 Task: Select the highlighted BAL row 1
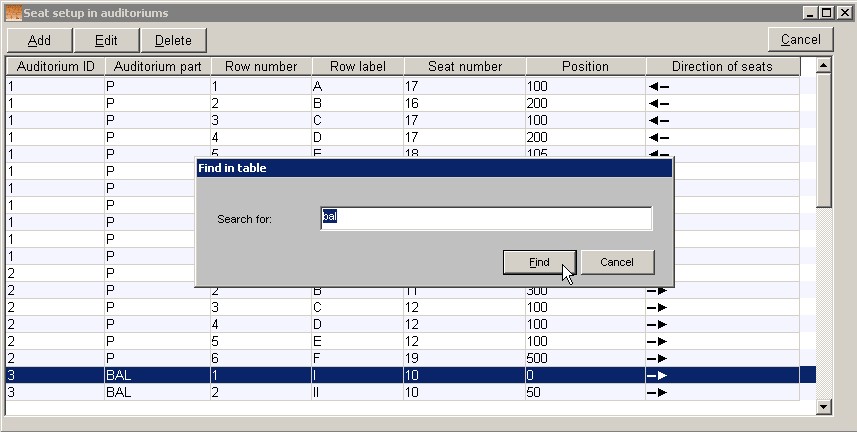click(x=400, y=375)
